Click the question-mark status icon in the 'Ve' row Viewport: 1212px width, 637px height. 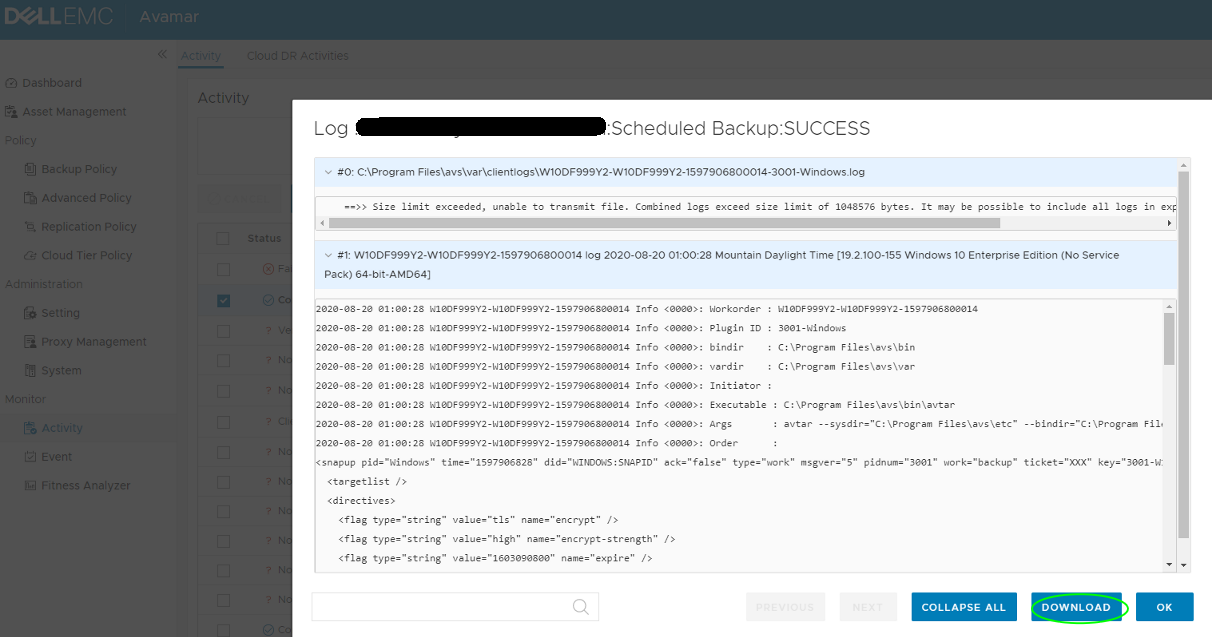267,330
